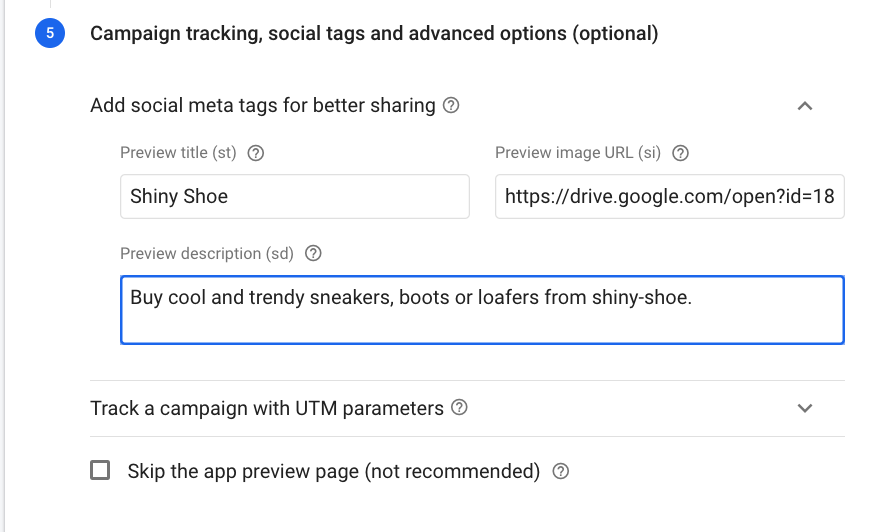872x532 pixels.
Task: Click inside the Preview description text area
Action: tap(482, 310)
